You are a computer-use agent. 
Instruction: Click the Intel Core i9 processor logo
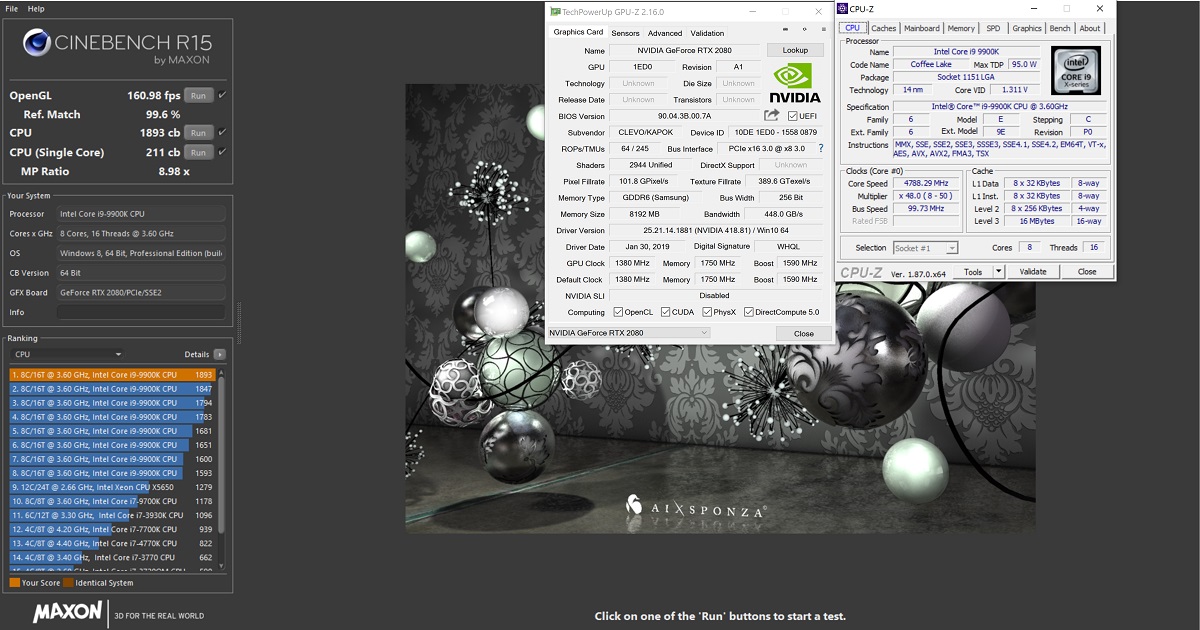[x=1076, y=70]
